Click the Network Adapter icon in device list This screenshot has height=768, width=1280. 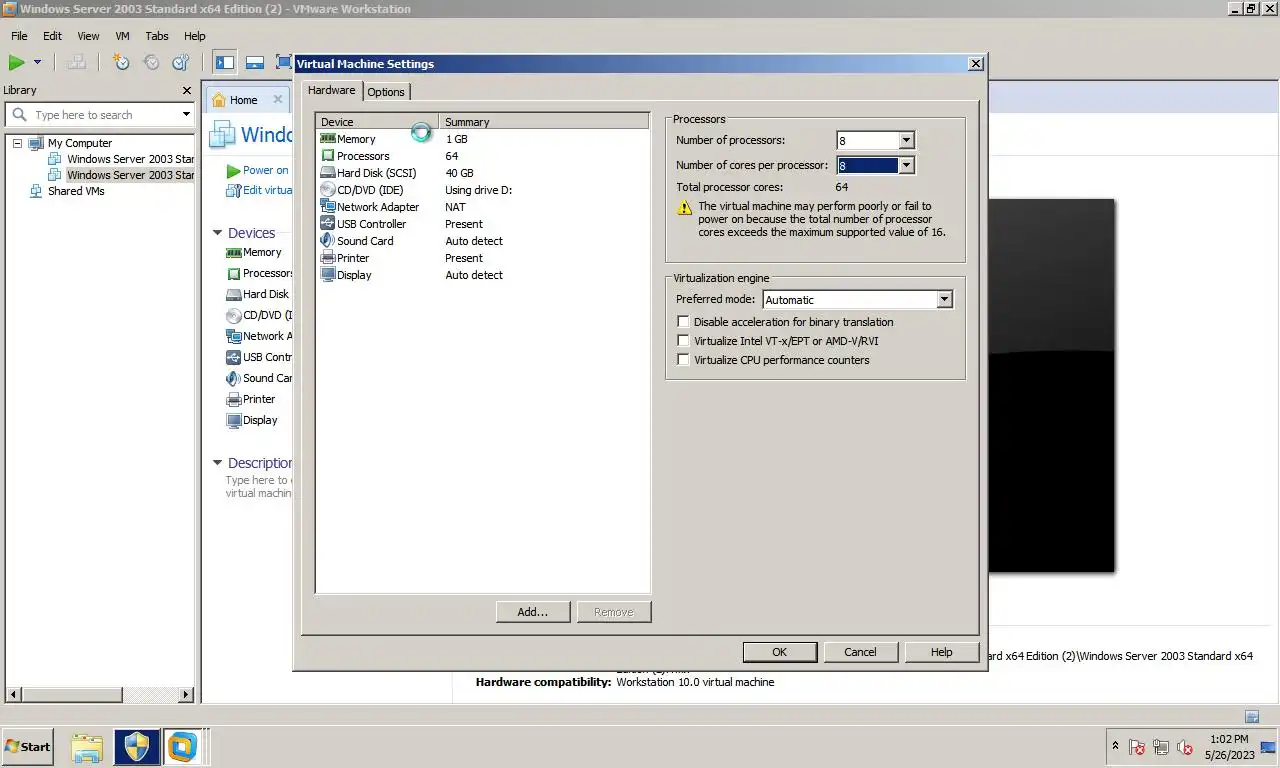click(328, 207)
